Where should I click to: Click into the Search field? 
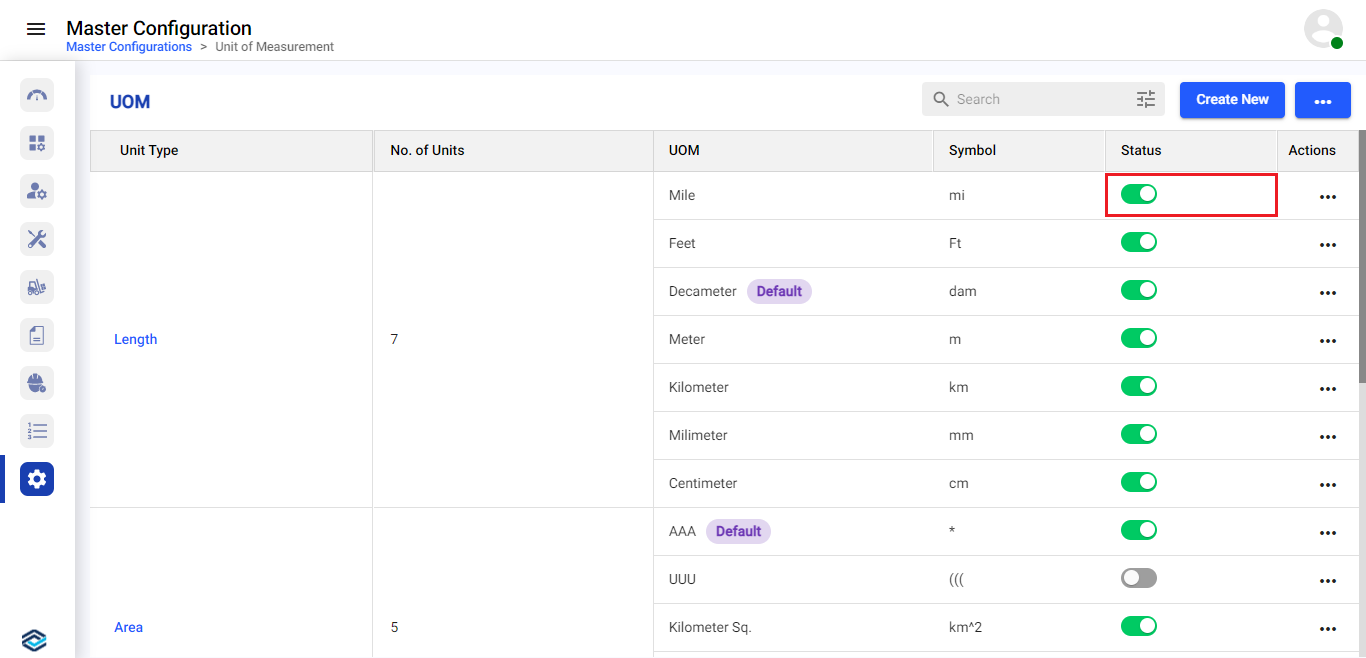(1030, 99)
